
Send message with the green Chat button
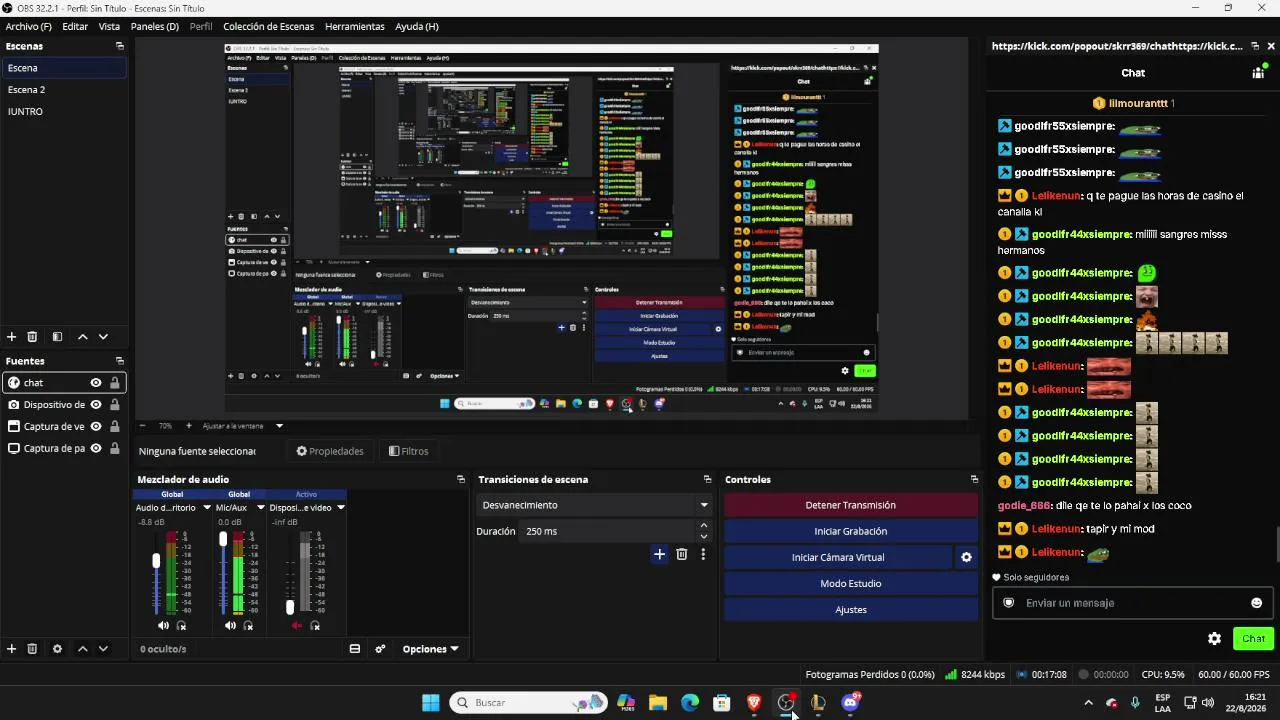(1253, 639)
